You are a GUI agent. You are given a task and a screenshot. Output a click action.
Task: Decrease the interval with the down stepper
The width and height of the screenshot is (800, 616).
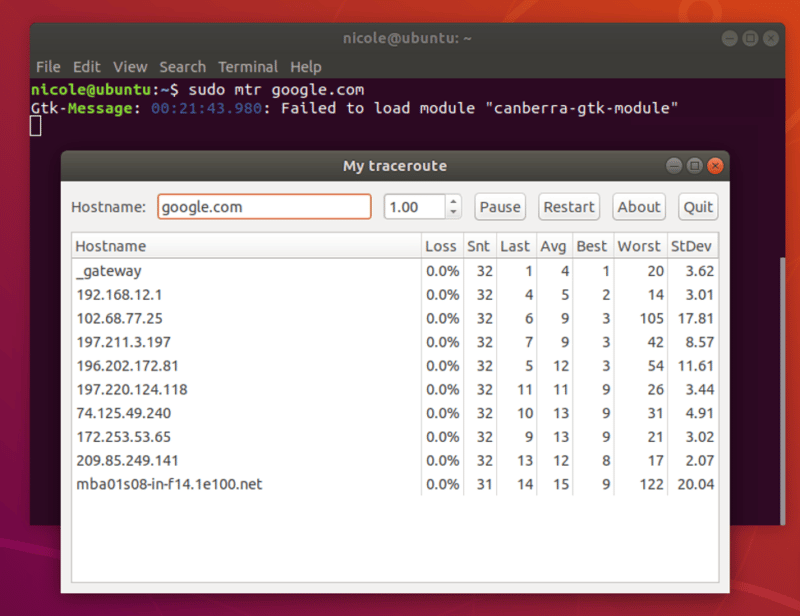click(x=454, y=212)
